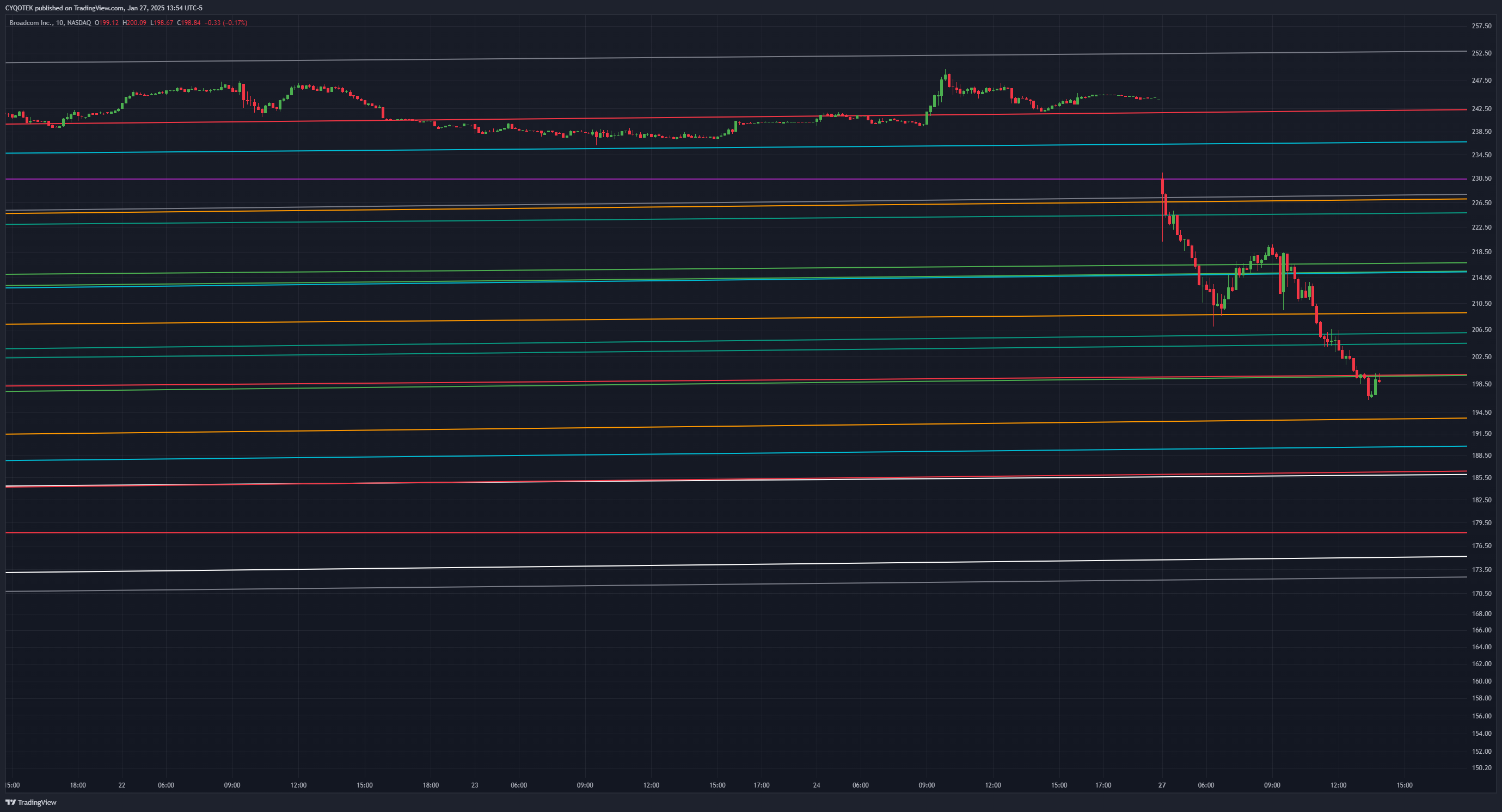Click the publisher header text with CYQOTEK
This screenshot has width=1502, height=812.
click(104, 8)
